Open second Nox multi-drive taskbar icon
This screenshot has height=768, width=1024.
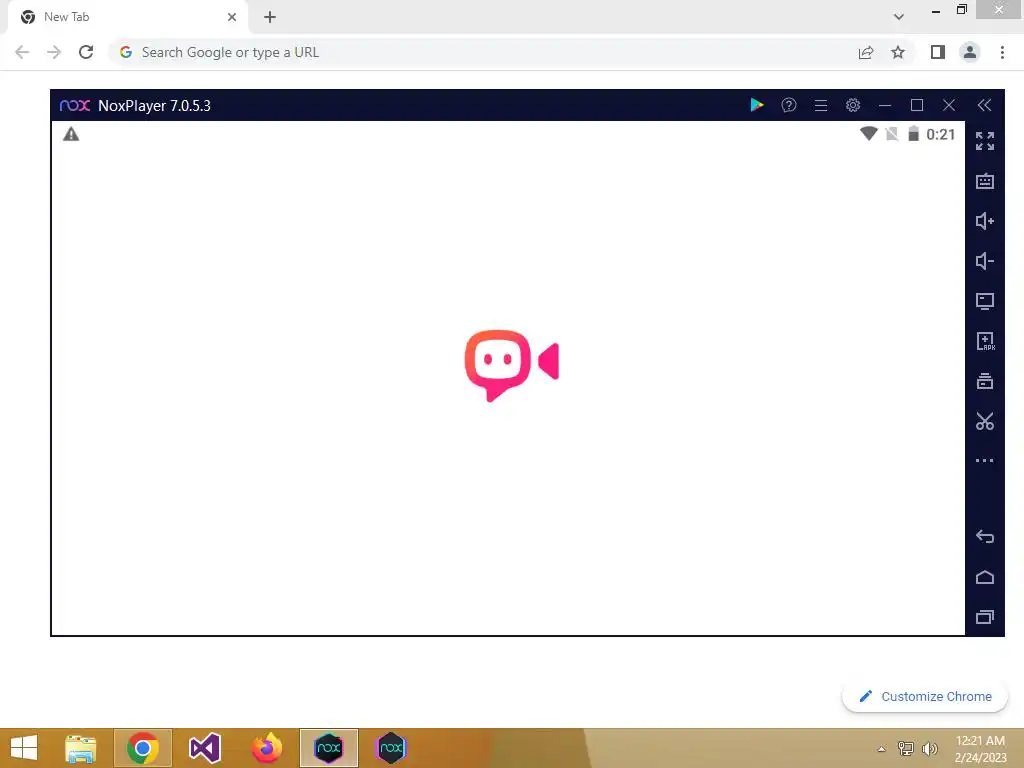391,748
